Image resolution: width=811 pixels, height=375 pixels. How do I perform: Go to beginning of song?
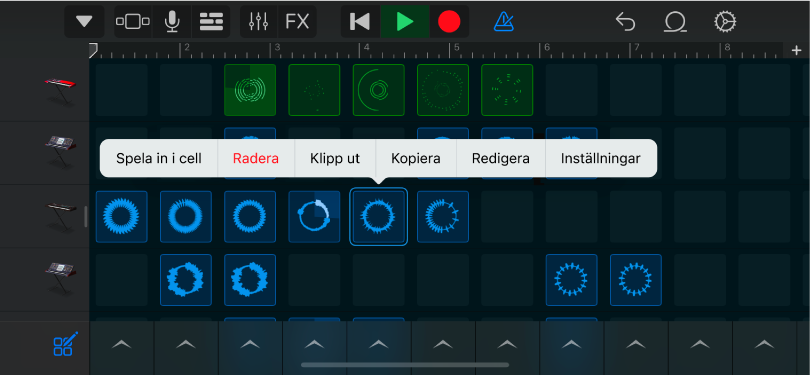click(360, 22)
